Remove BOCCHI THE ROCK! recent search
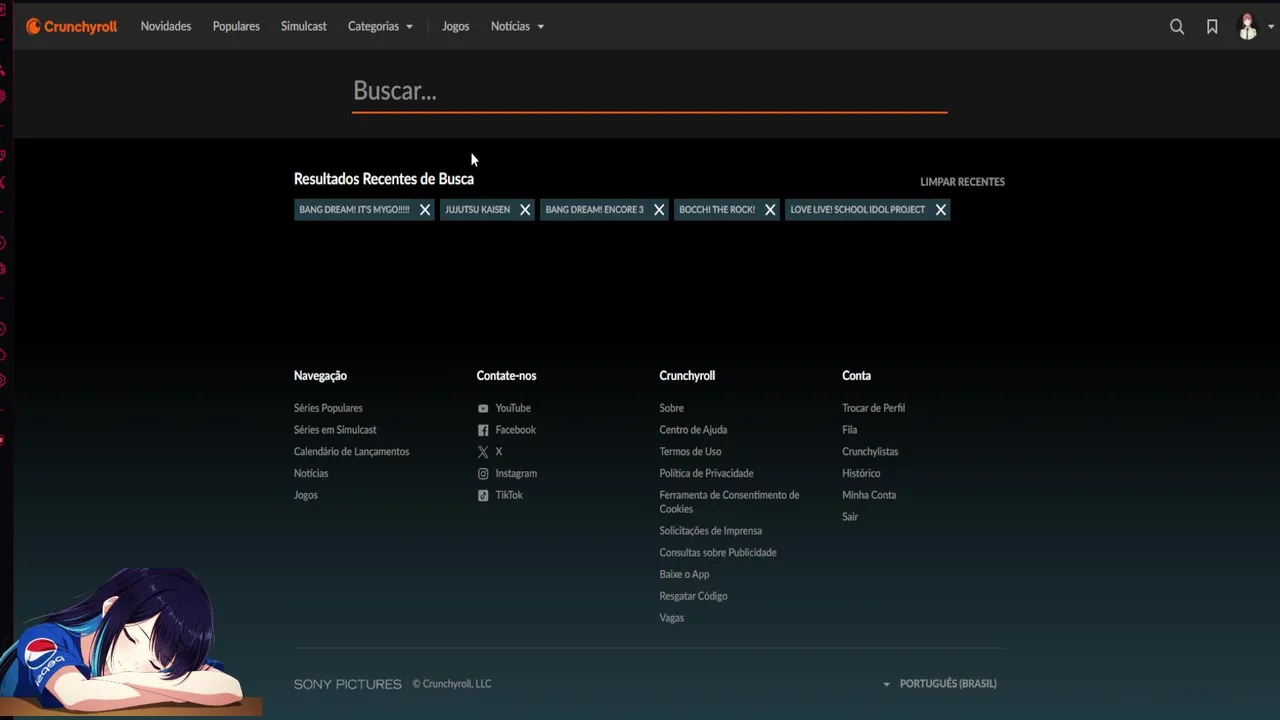1280x720 pixels. [x=770, y=210]
